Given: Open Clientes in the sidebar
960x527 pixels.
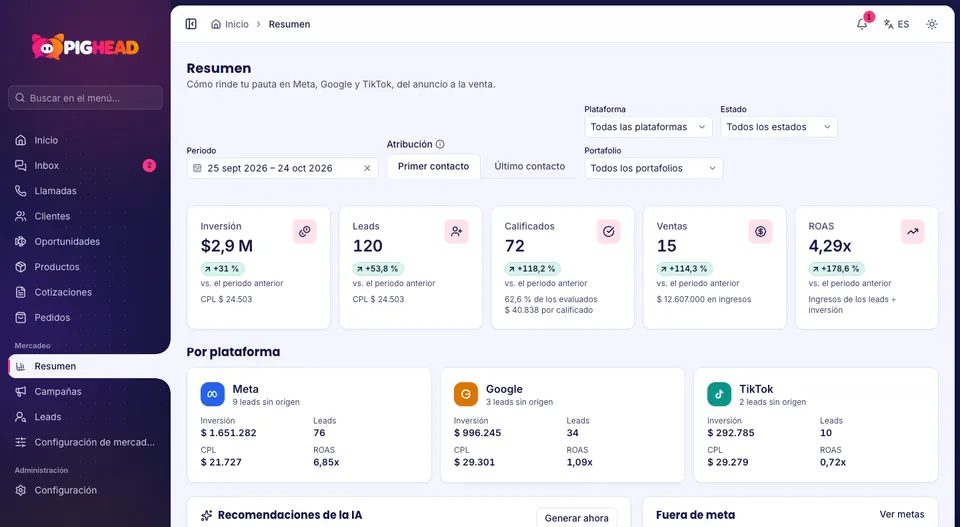Looking at the screenshot, I should tap(85, 216).
